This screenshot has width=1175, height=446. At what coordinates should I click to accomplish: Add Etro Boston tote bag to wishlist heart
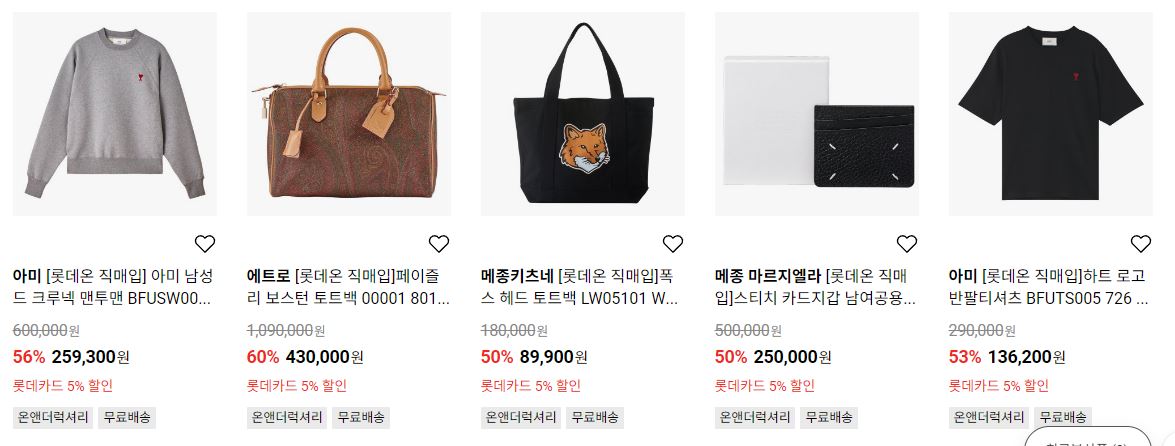[x=438, y=244]
